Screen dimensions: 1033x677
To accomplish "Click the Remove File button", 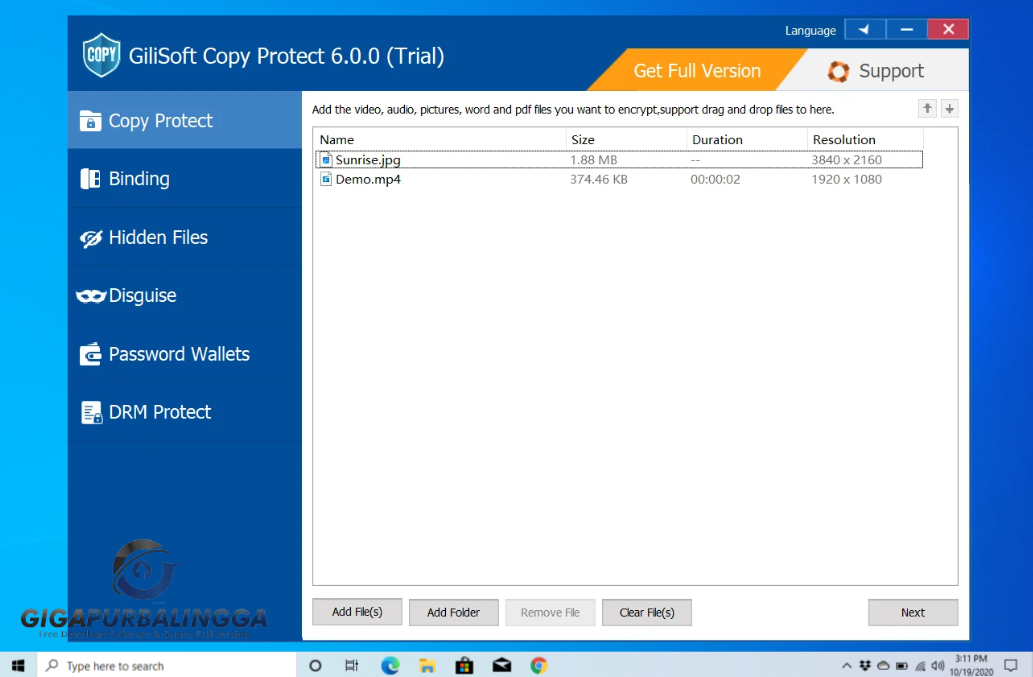I will (x=550, y=612).
